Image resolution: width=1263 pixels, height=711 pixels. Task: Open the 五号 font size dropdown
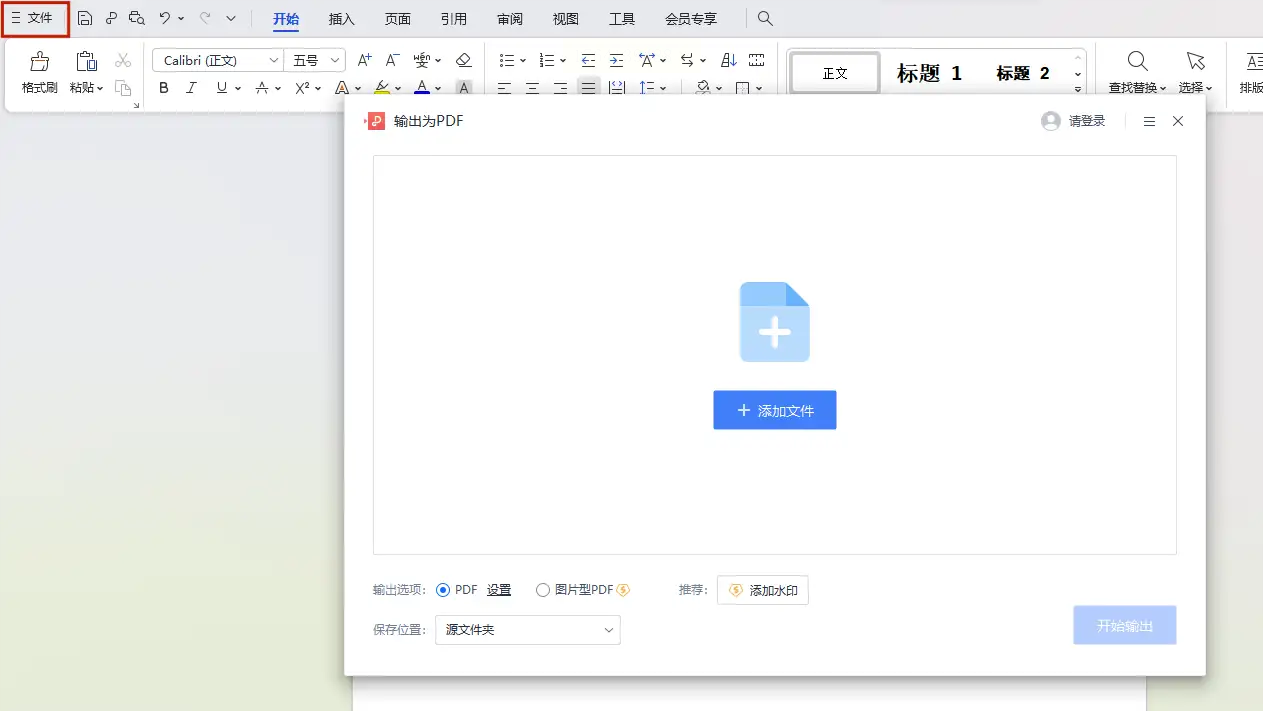[335, 61]
